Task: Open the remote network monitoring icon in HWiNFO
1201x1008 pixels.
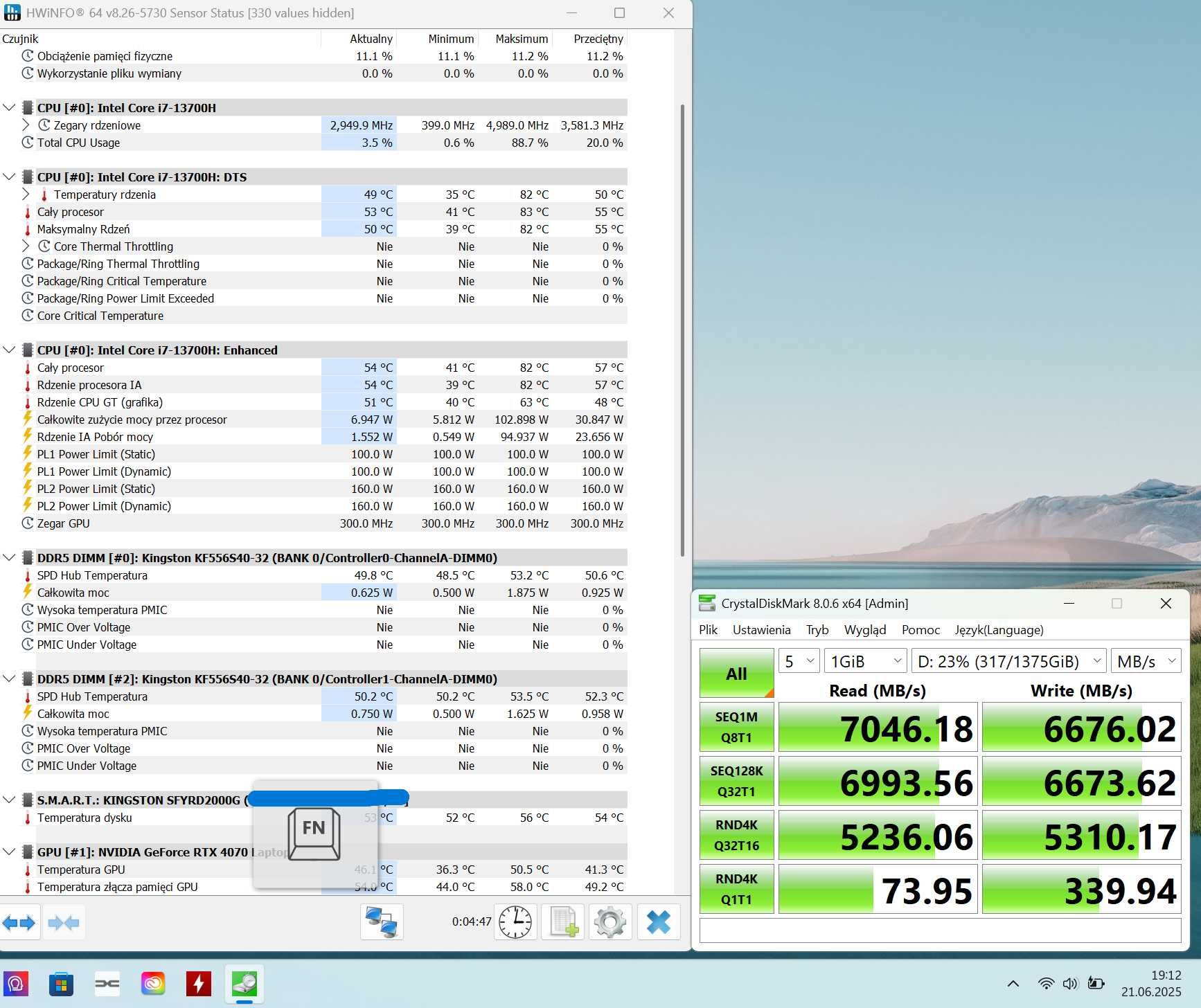Action: click(x=381, y=922)
